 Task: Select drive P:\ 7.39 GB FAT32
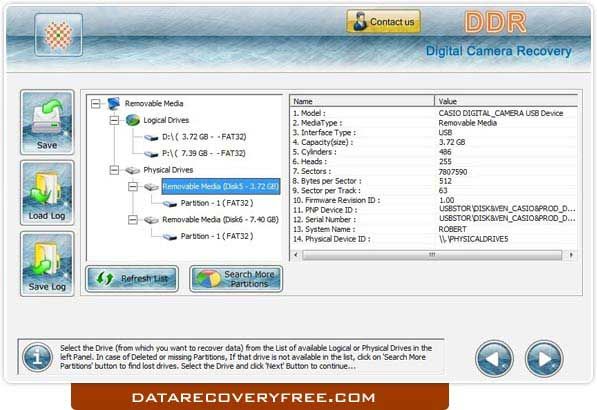pos(204,153)
